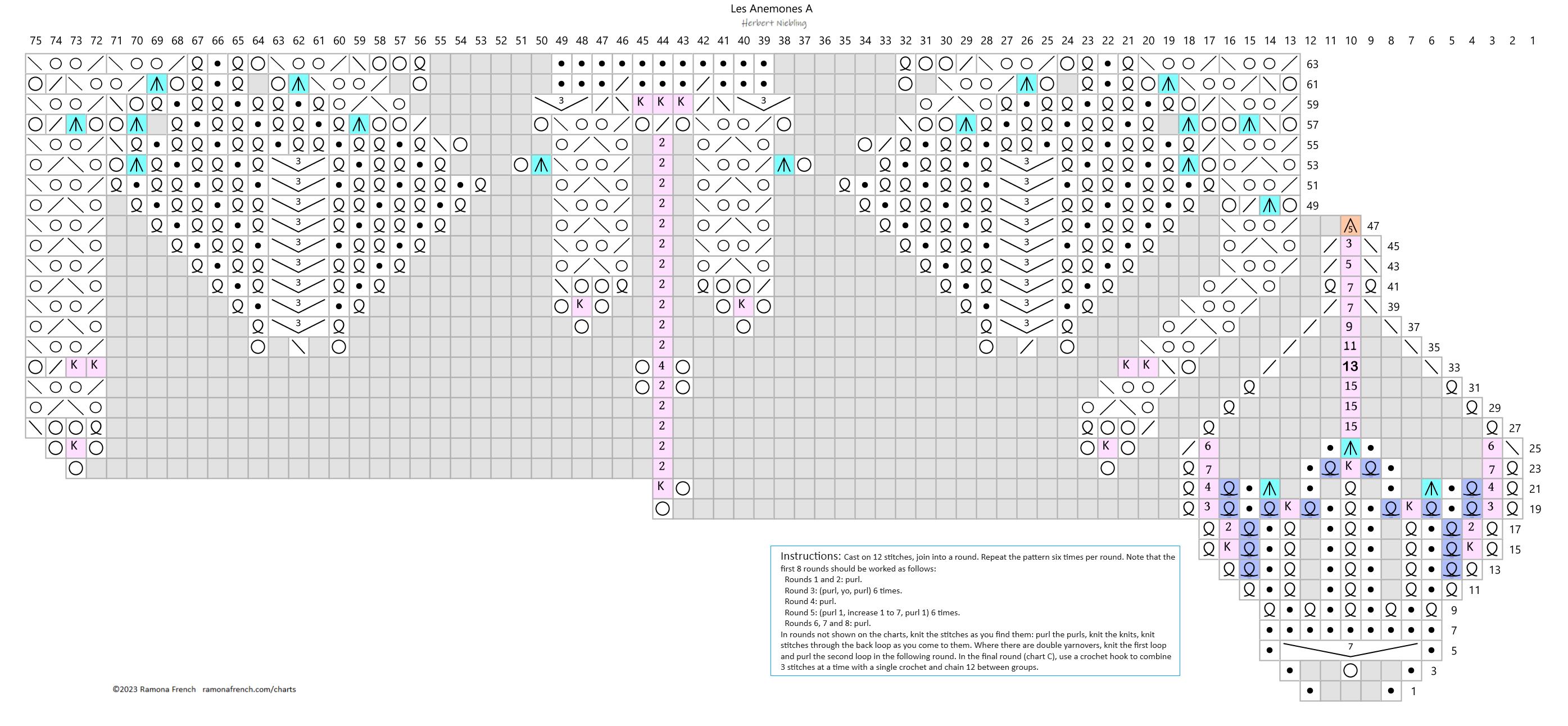The height and width of the screenshot is (726, 1568).
Task: Click the yarn over circle in row 19, column 44
Action: coord(662,509)
